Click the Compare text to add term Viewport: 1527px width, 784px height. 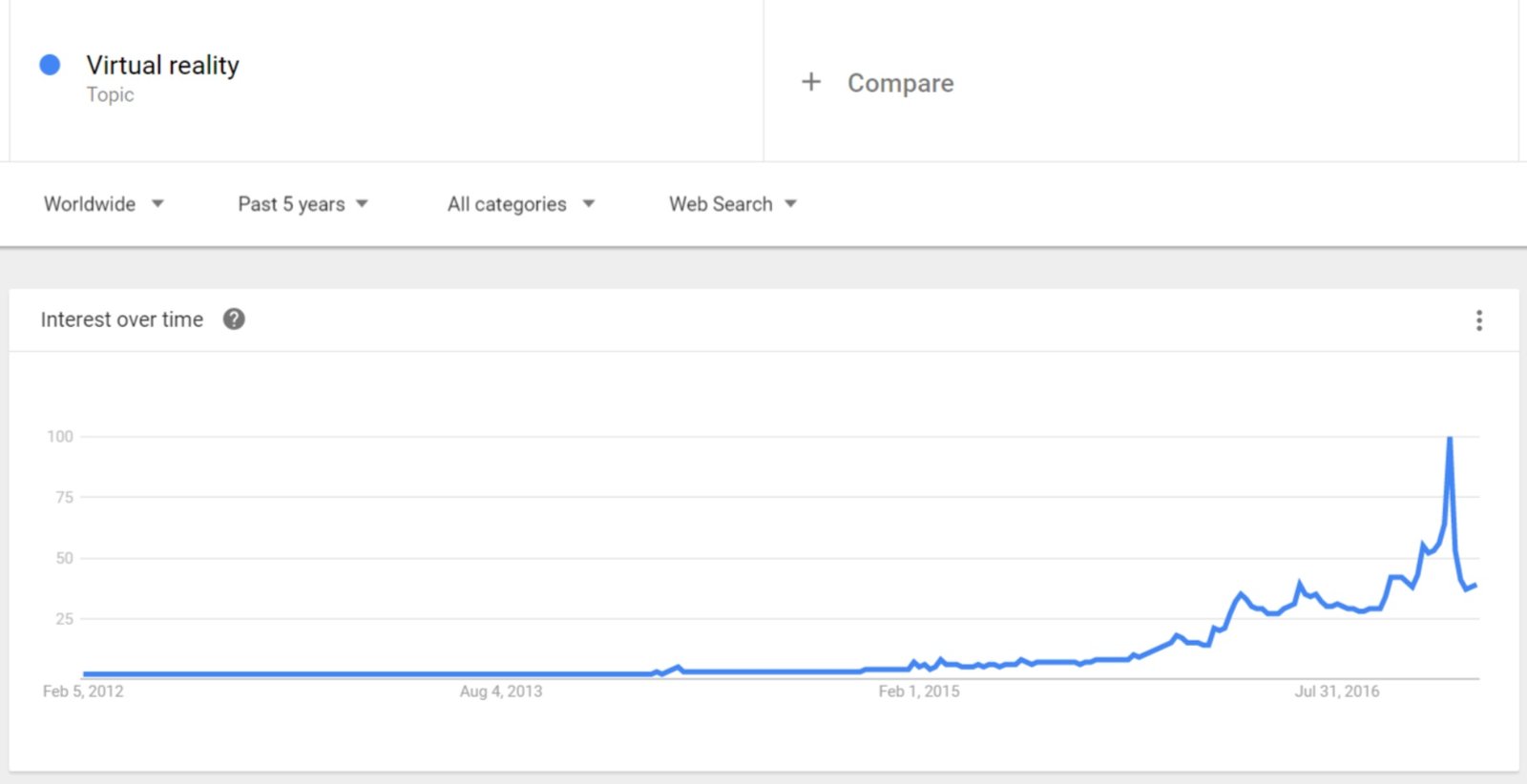(901, 83)
